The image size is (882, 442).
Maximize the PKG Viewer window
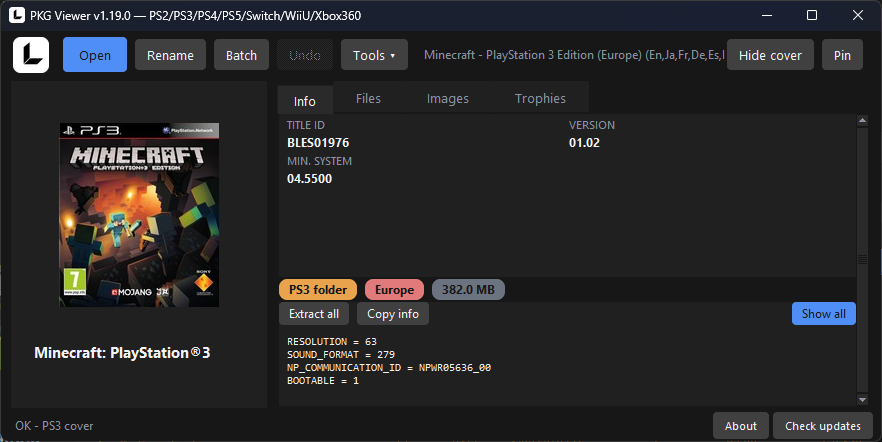click(812, 15)
